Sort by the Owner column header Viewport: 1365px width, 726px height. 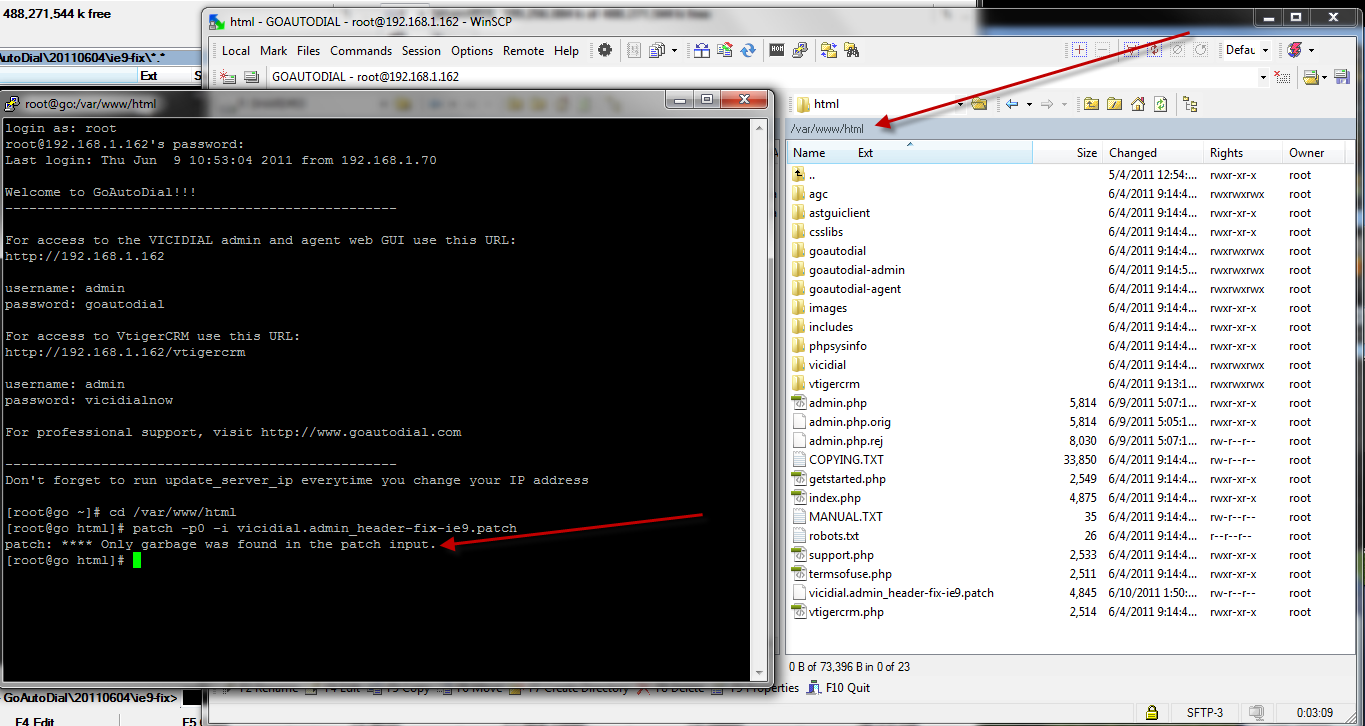1306,153
